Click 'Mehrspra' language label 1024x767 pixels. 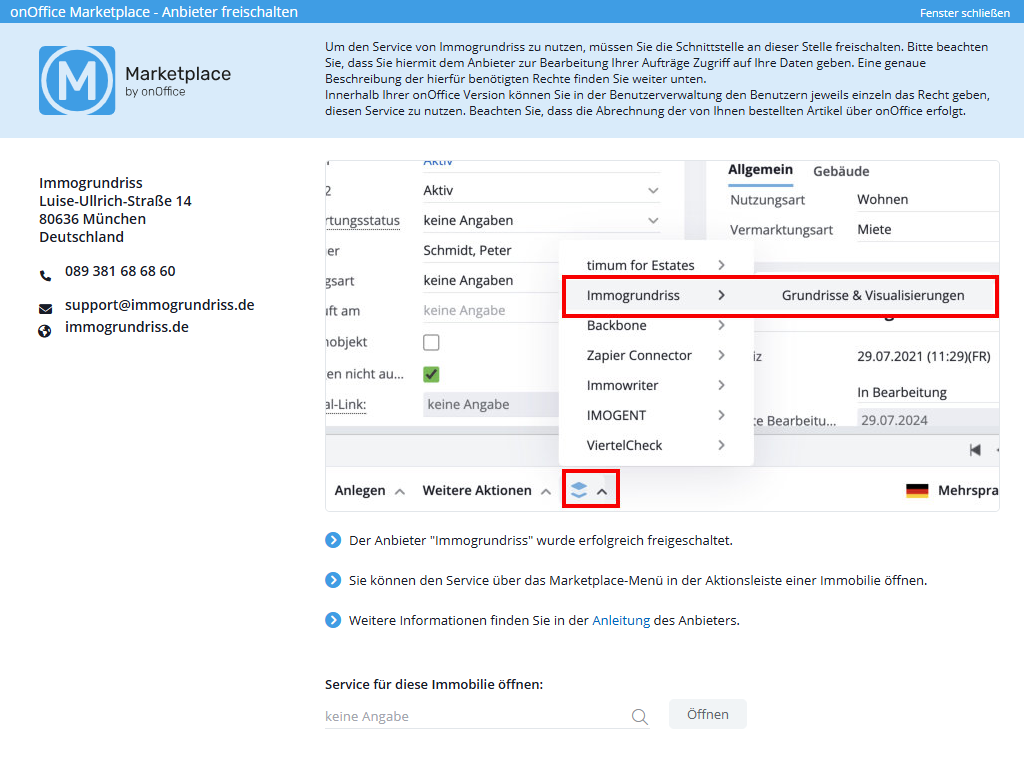click(x=968, y=491)
